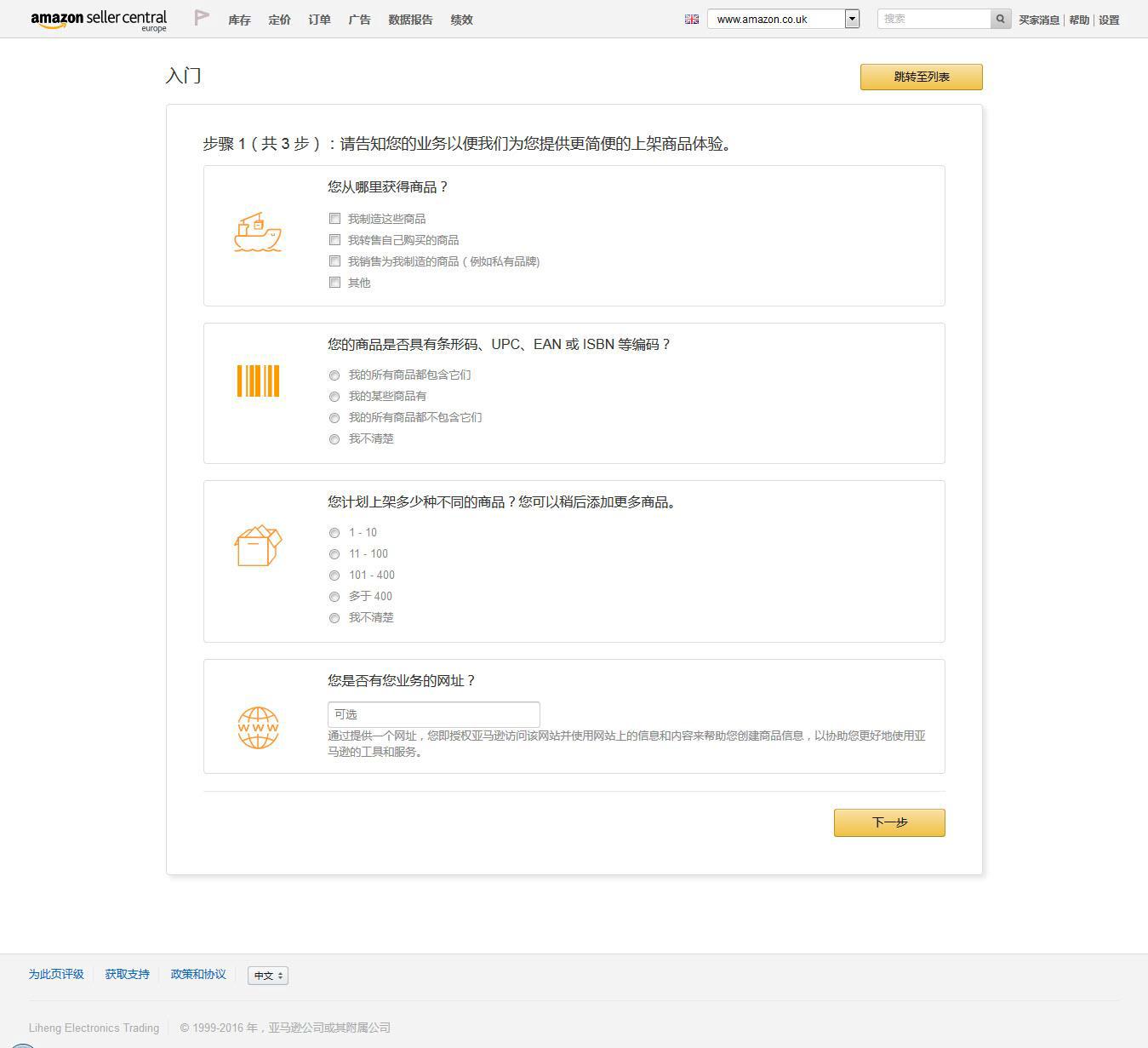Click the Amazon Seller Central logo
This screenshot has width=1148, height=1048.
pos(98,18)
